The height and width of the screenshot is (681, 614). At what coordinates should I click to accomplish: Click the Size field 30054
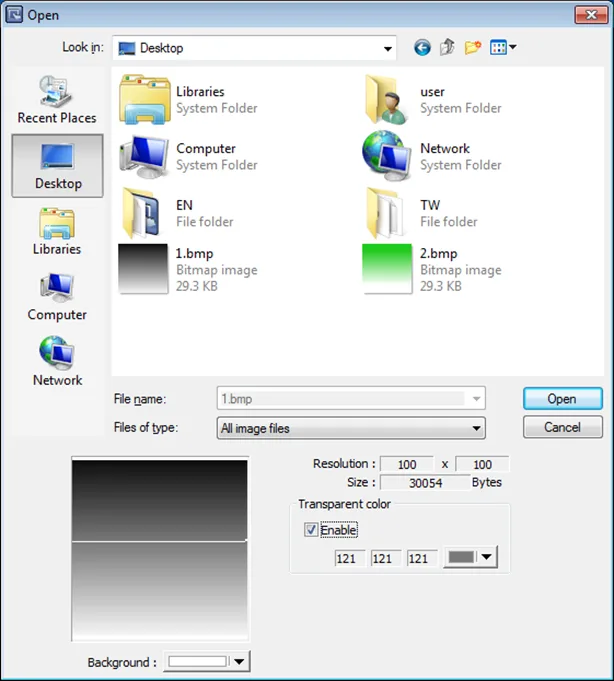pyautogui.click(x=425, y=483)
